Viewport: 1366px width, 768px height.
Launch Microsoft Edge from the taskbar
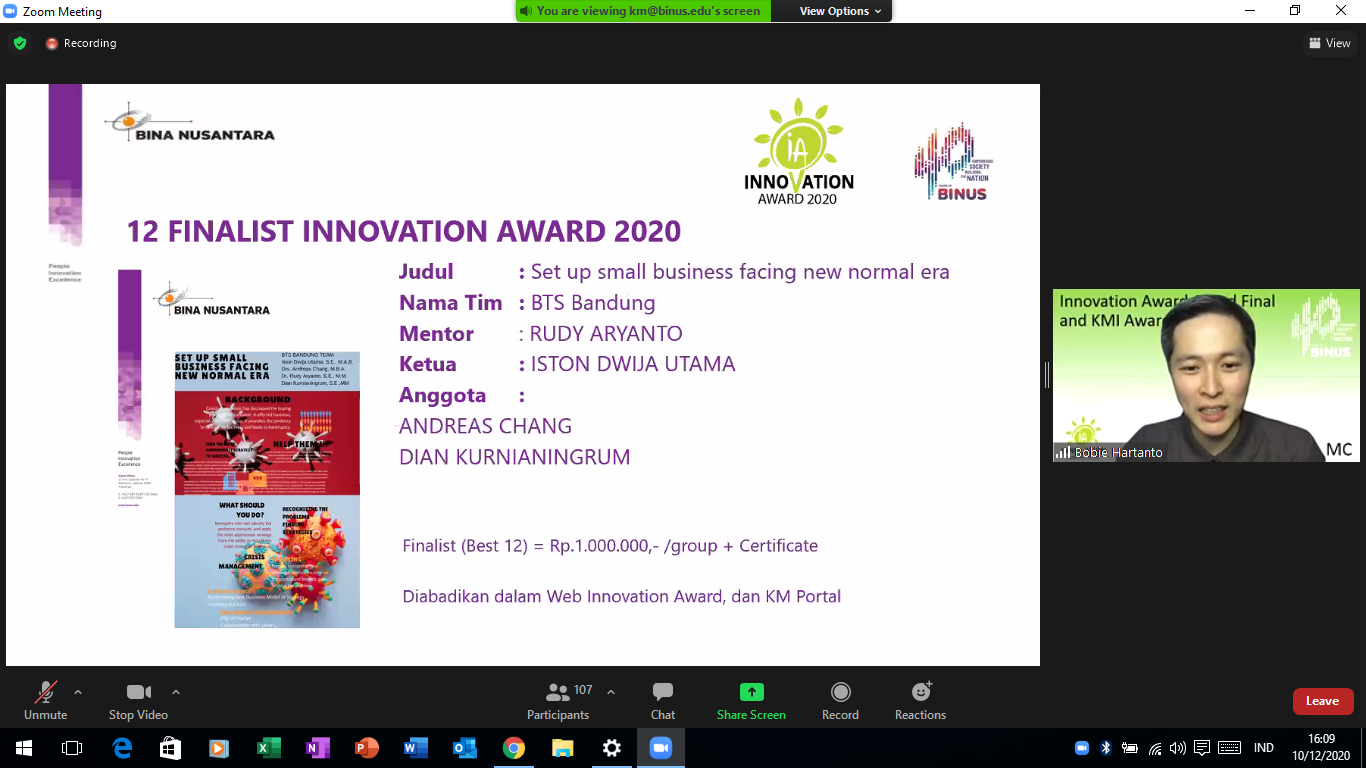pos(122,748)
